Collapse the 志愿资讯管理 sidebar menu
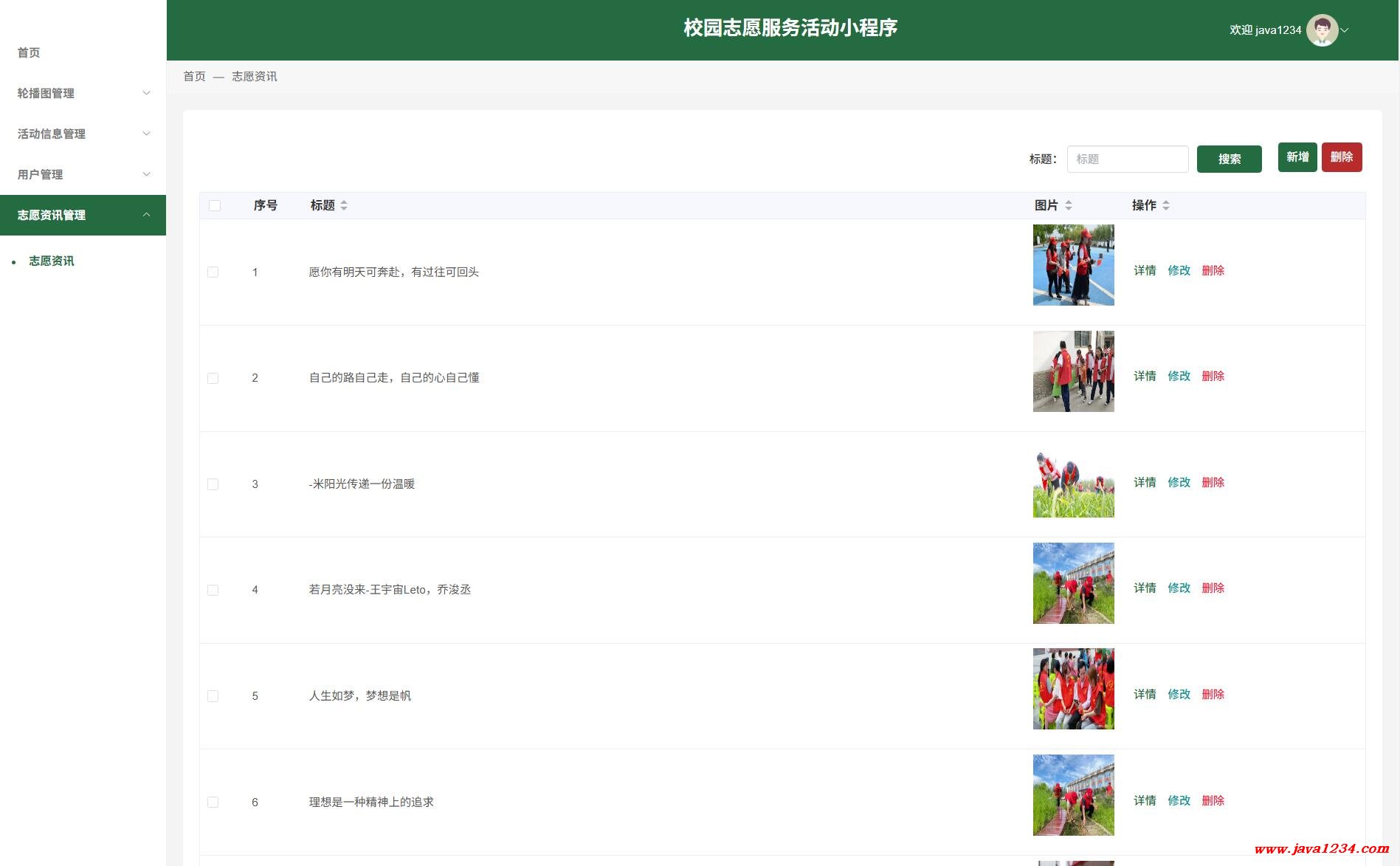The image size is (1400, 866). pos(83,215)
